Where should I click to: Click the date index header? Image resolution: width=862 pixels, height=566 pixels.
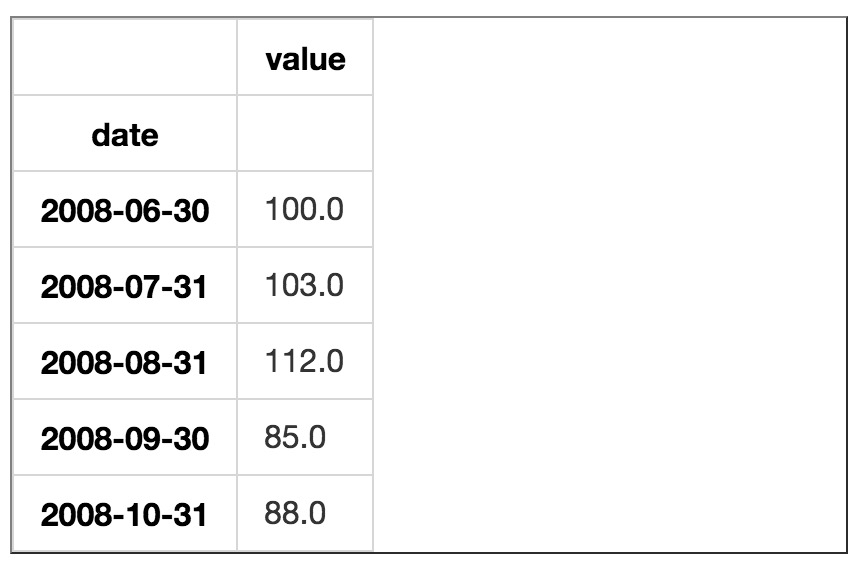[125, 135]
